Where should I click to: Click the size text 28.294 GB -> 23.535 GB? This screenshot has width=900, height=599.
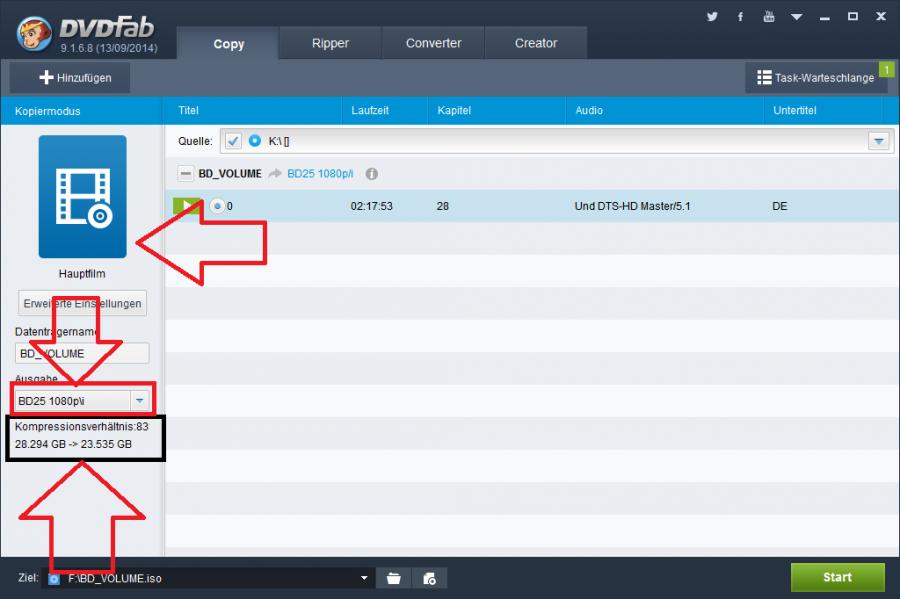(73, 444)
